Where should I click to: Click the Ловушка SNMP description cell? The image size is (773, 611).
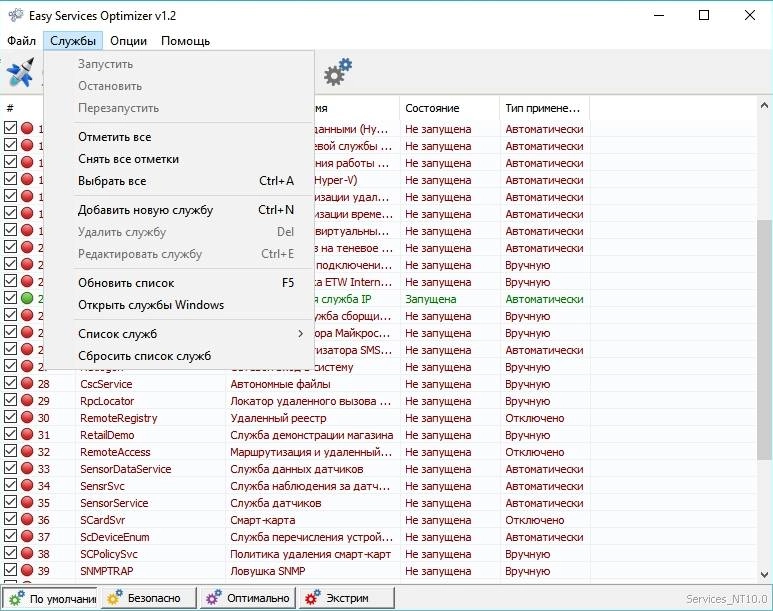tap(268, 571)
